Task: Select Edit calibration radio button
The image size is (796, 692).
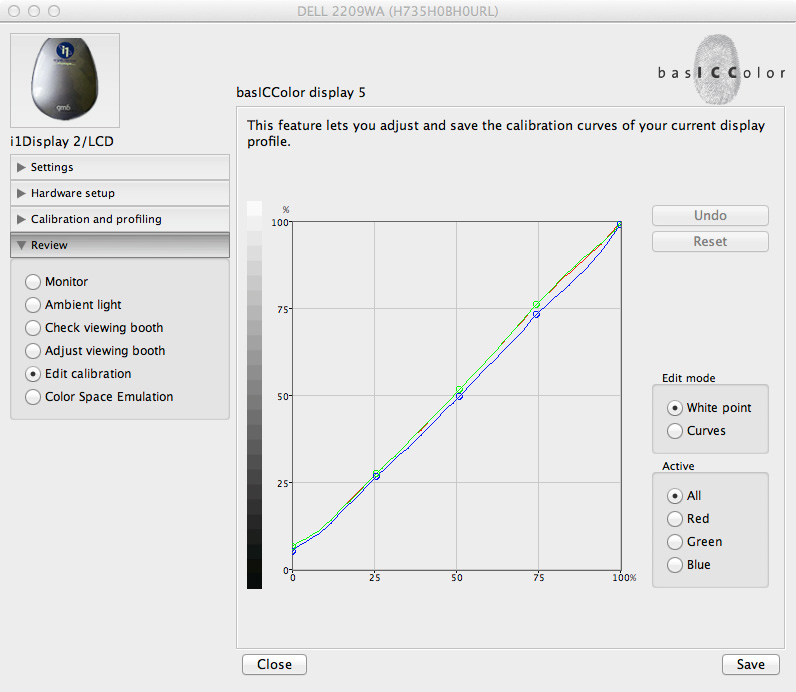Action: tap(33, 374)
